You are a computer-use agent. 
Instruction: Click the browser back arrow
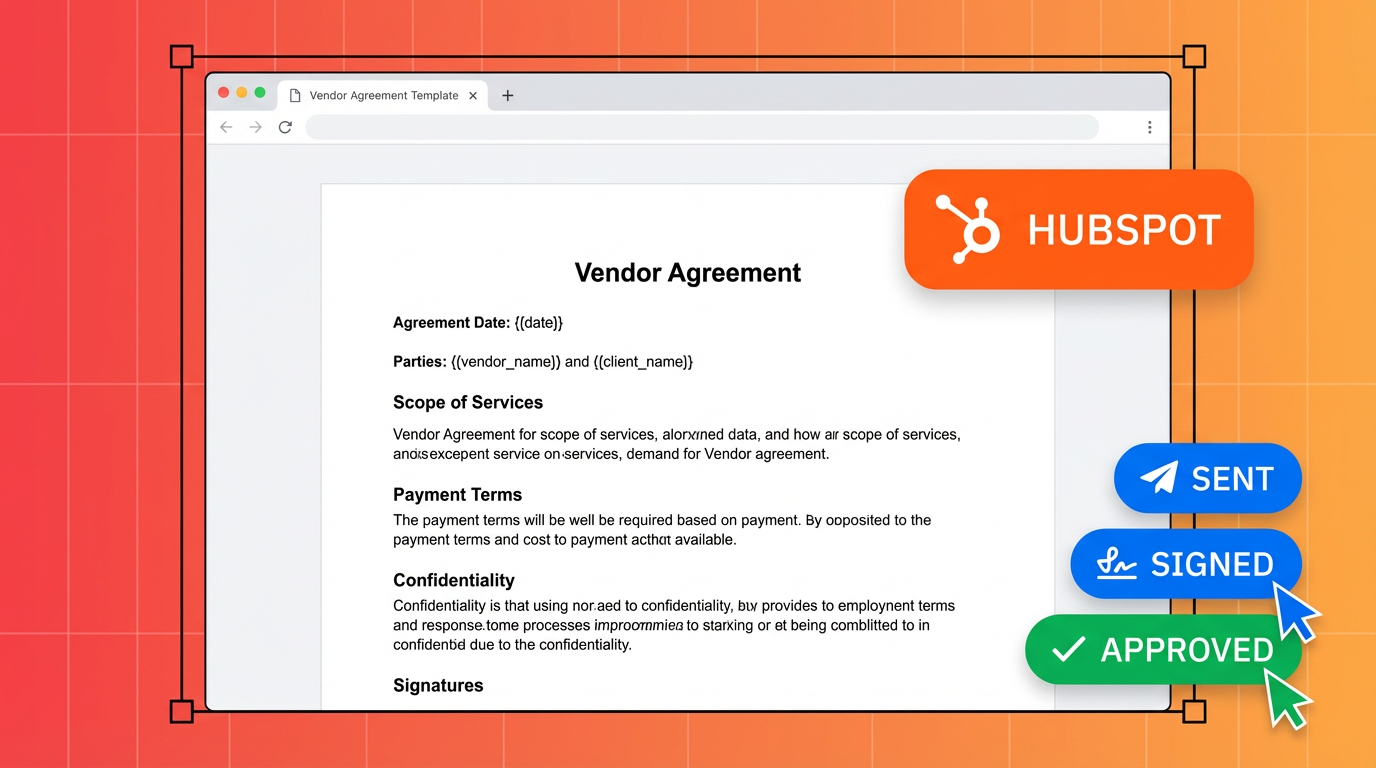226,127
